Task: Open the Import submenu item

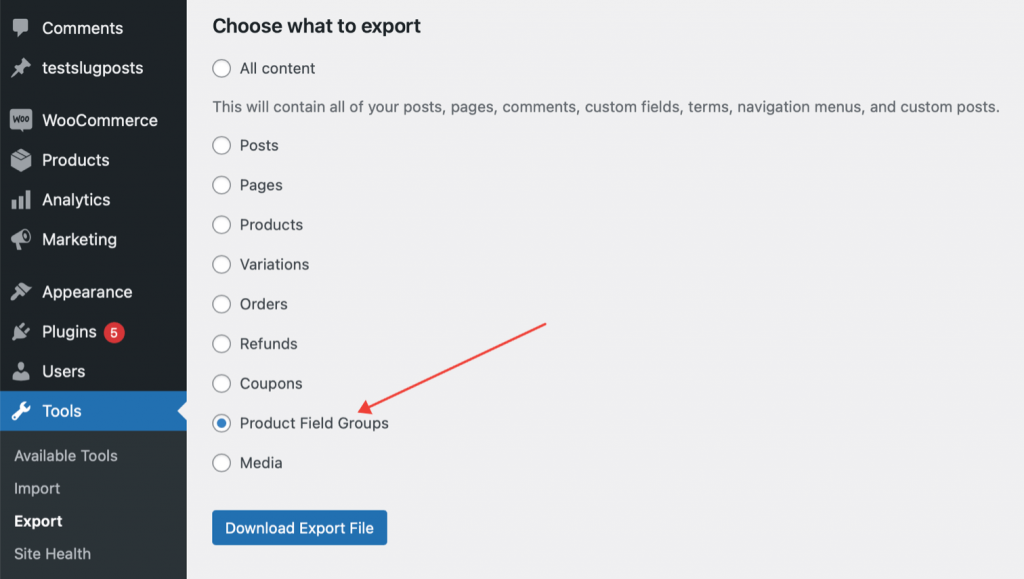Action: pos(37,488)
